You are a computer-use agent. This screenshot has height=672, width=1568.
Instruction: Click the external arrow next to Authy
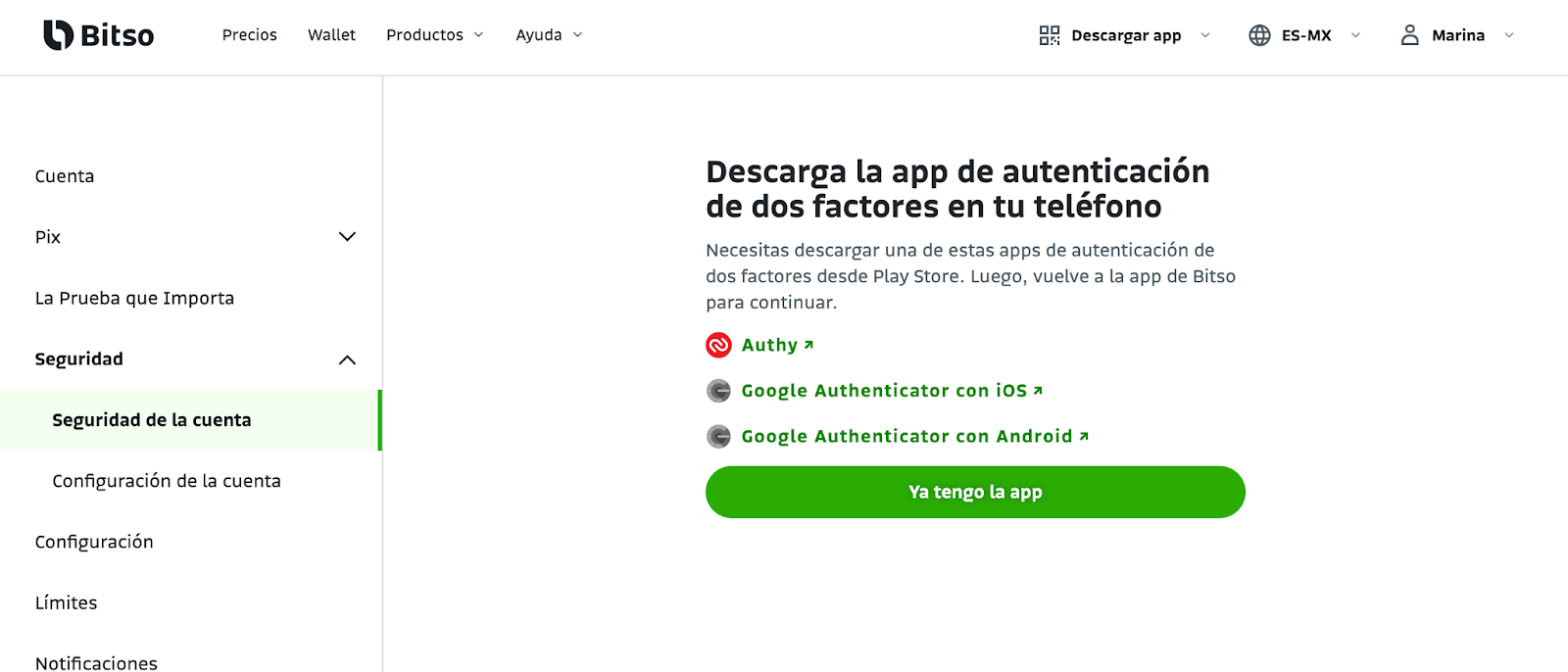(808, 345)
